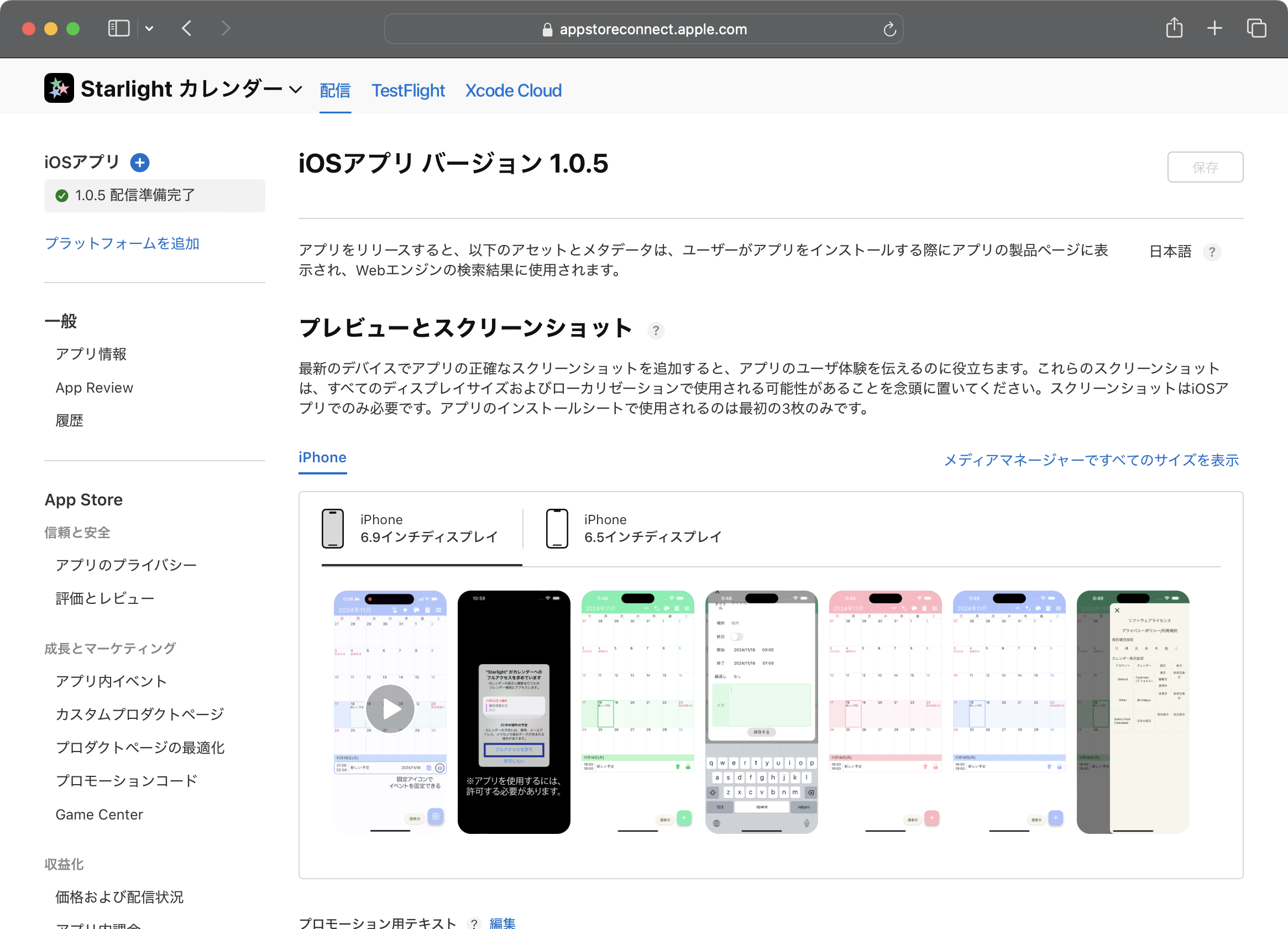Open the 日本語 language selector
The image size is (1288, 929).
1170,252
